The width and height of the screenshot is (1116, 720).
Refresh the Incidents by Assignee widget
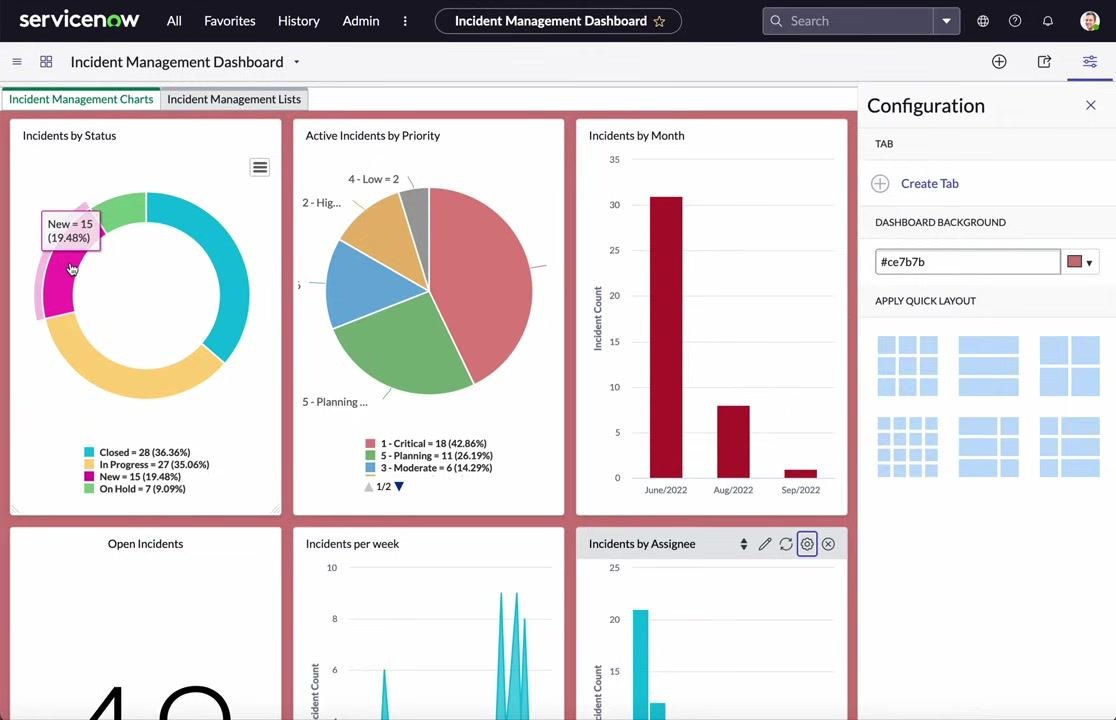pos(786,544)
